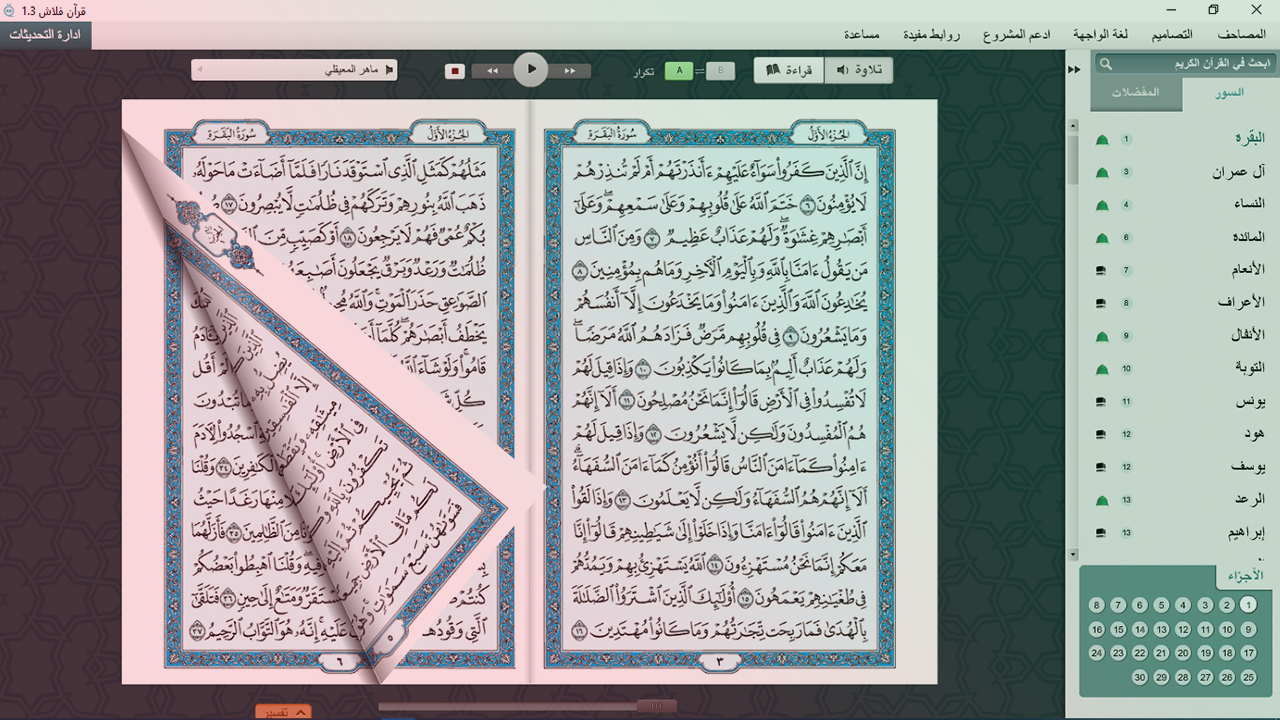1280x720 pixels.
Task: Jump to juz 15
Action: tap(1118, 630)
